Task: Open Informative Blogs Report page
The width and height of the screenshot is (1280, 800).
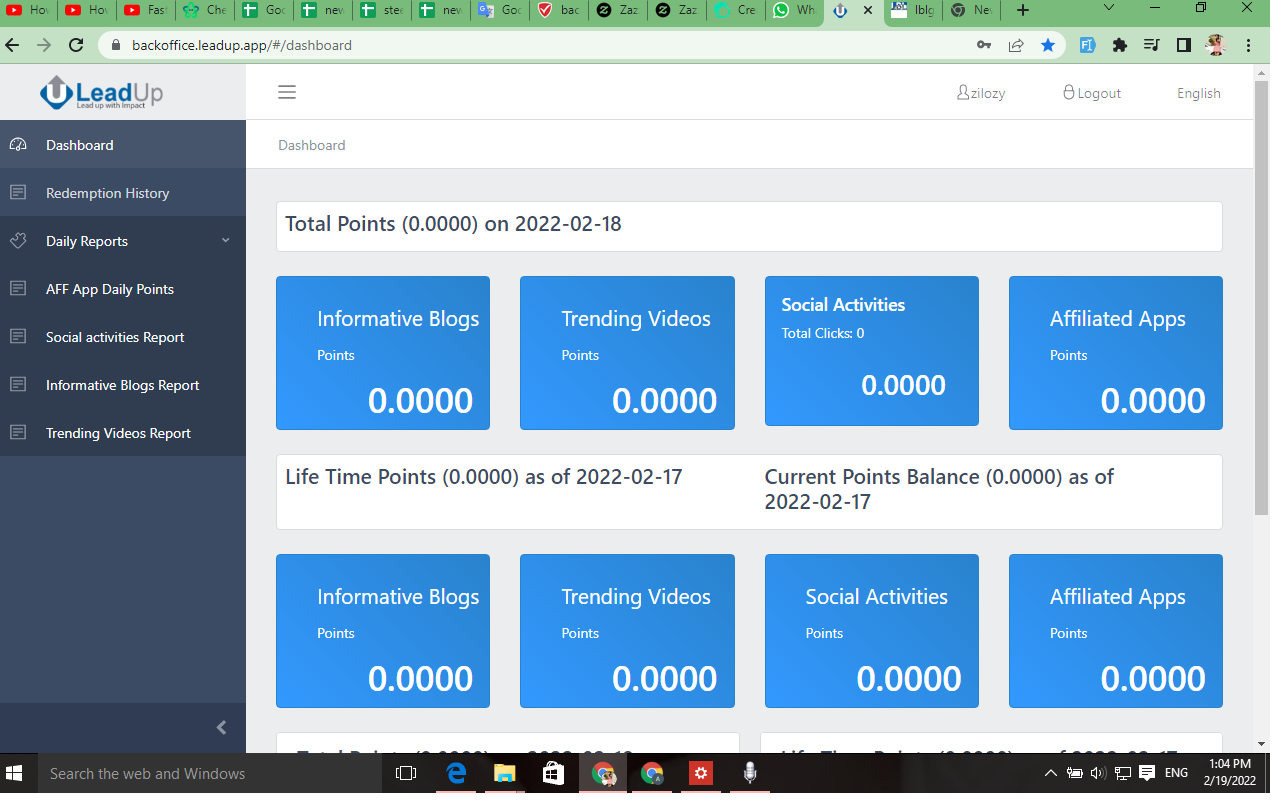Action: [123, 385]
